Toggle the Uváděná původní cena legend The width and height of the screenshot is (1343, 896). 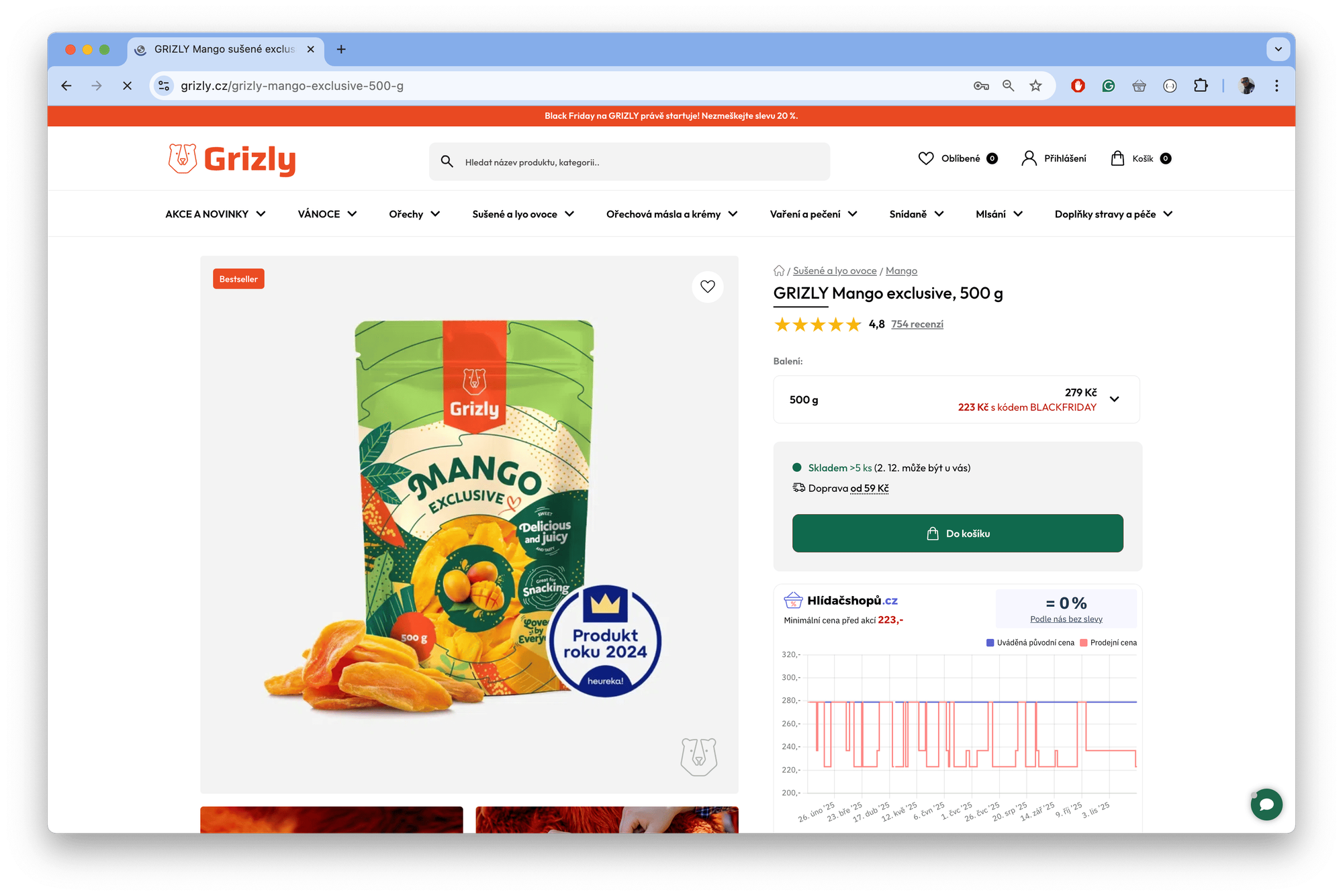pos(1030,643)
